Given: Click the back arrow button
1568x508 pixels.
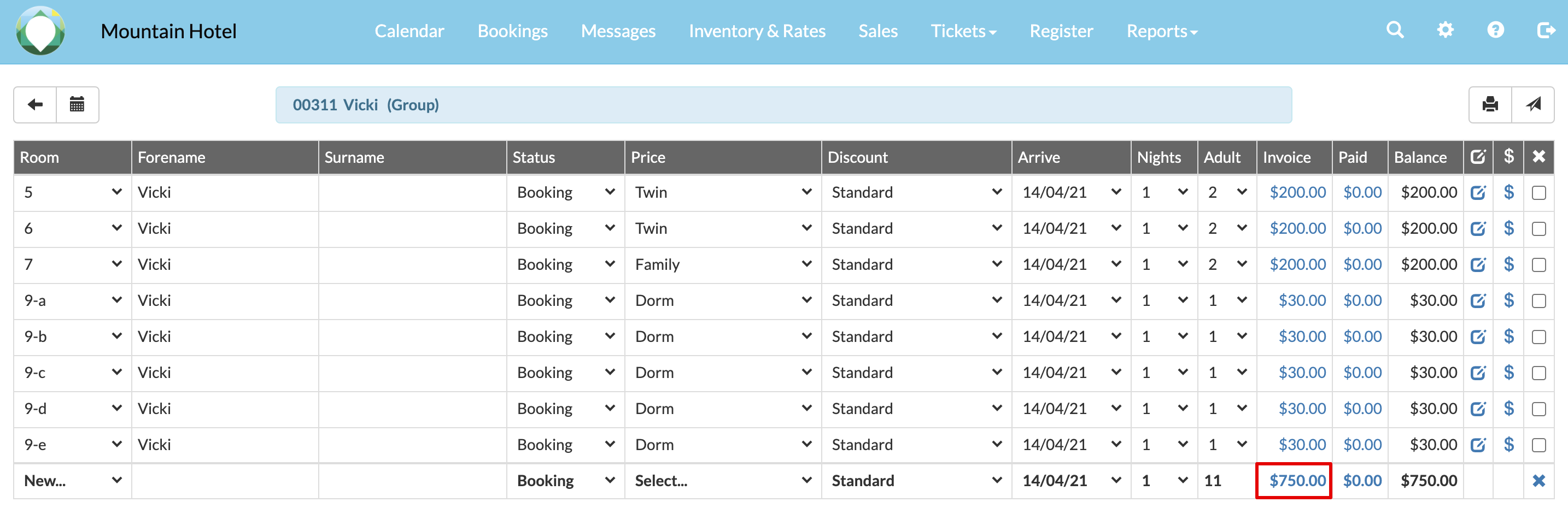Looking at the screenshot, I should point(36,105).
